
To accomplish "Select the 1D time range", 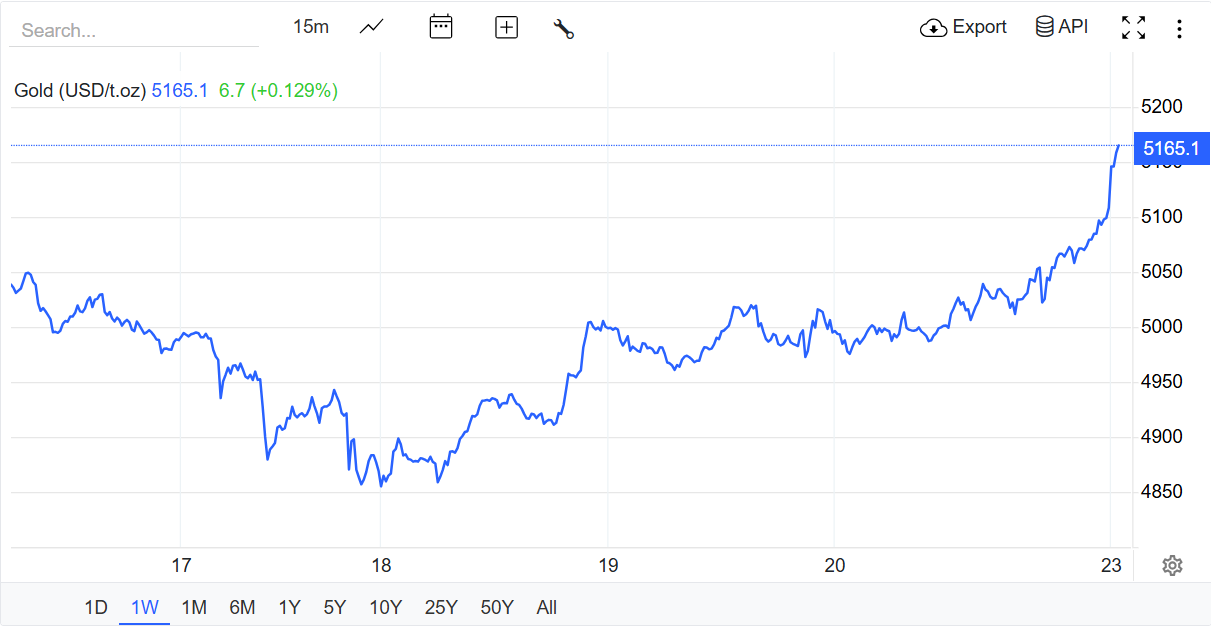I will click(x=95, y=607).
